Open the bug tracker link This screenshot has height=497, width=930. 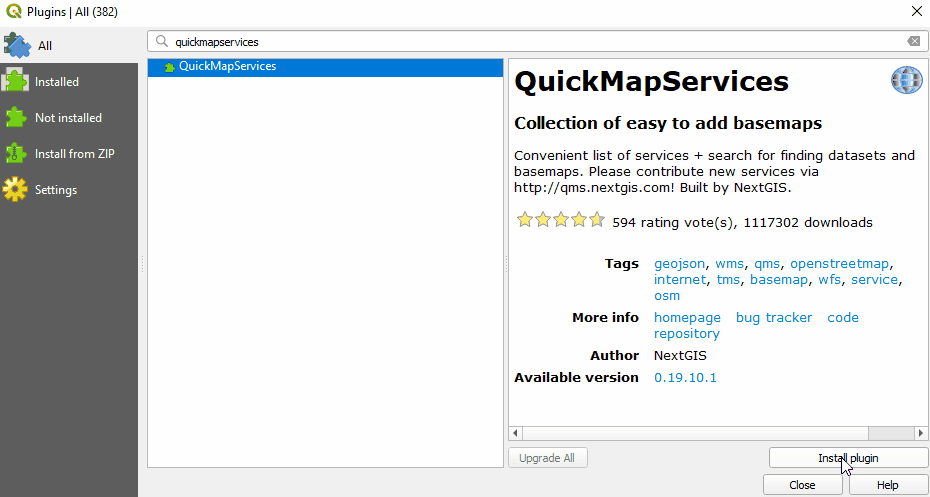[x=774, y=318]
